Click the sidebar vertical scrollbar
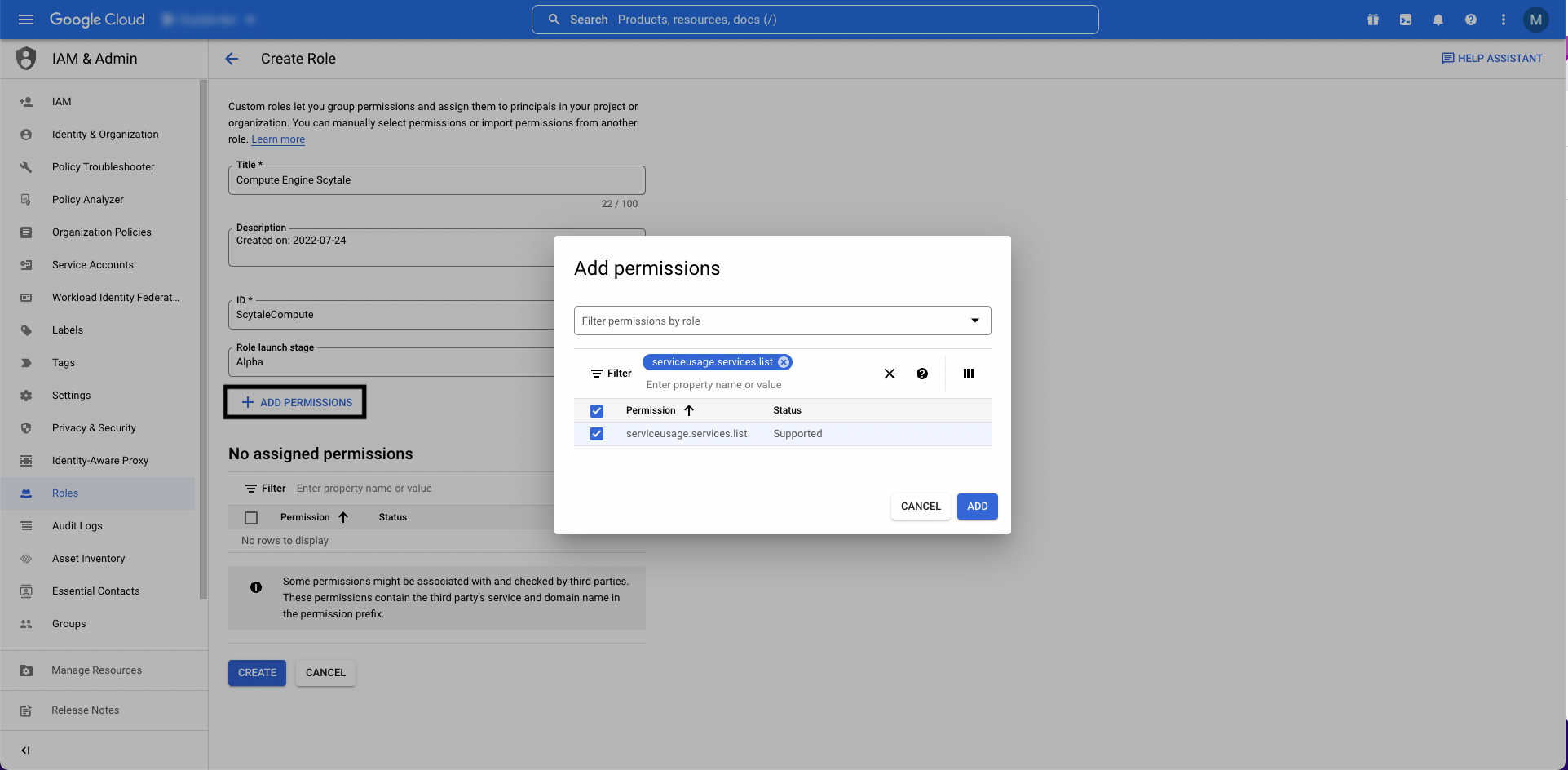This screenshot has height=770, width=1568. point(203,339)
